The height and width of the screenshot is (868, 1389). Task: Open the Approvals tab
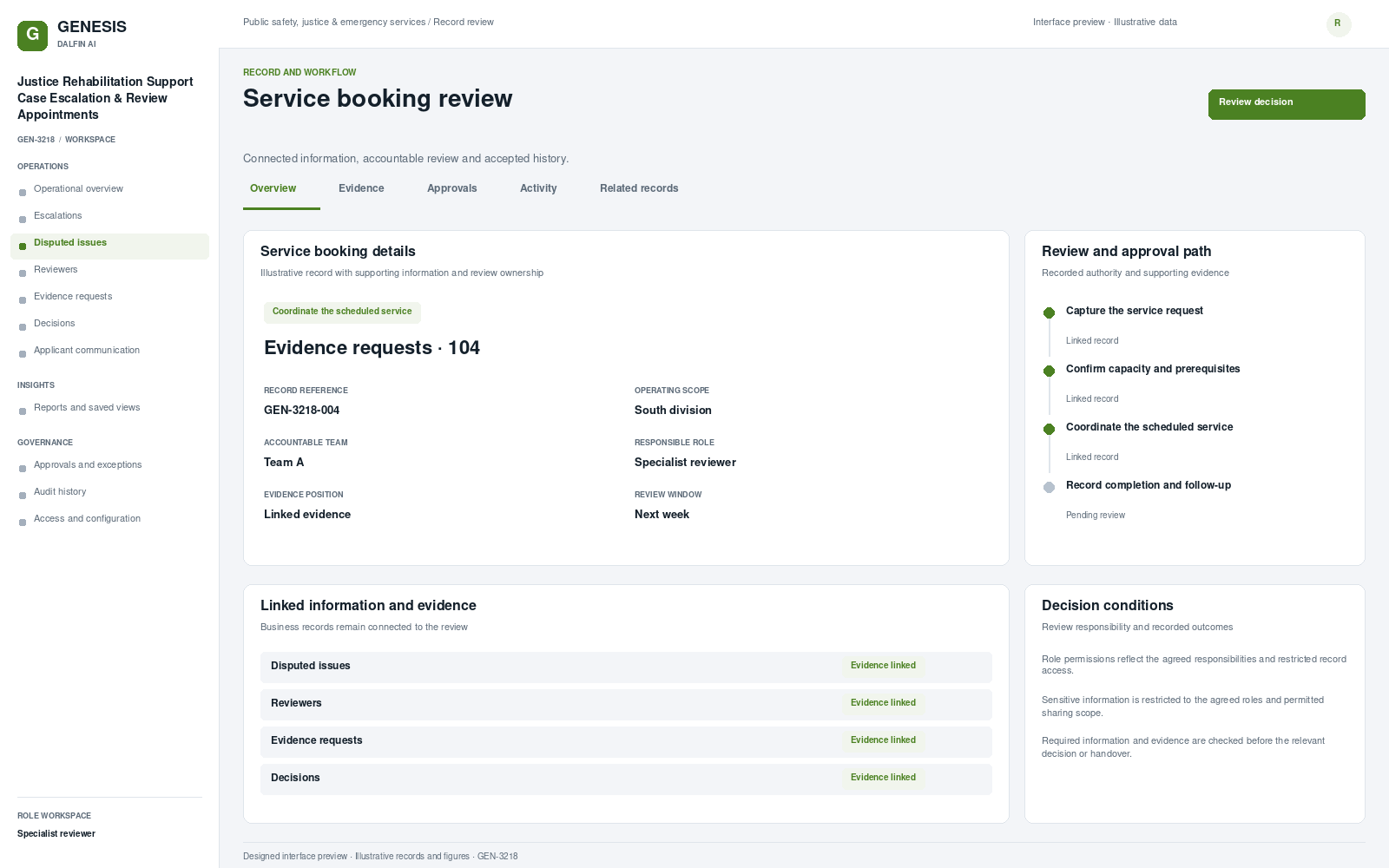(x=452, y=188)
